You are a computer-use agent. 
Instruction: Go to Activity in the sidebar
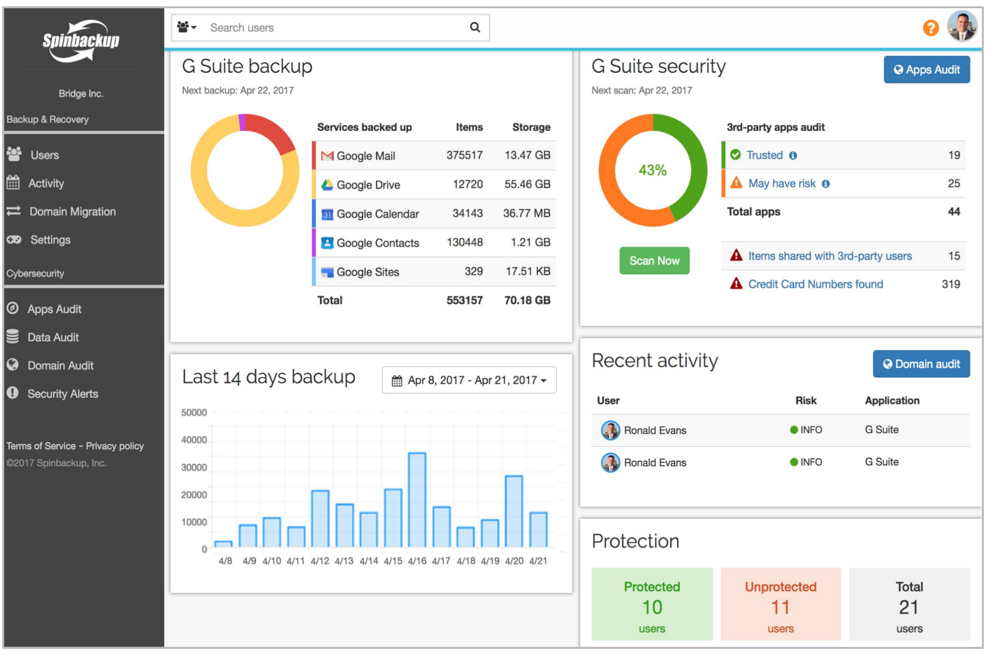pyautogui.click(x=46, y=183)
